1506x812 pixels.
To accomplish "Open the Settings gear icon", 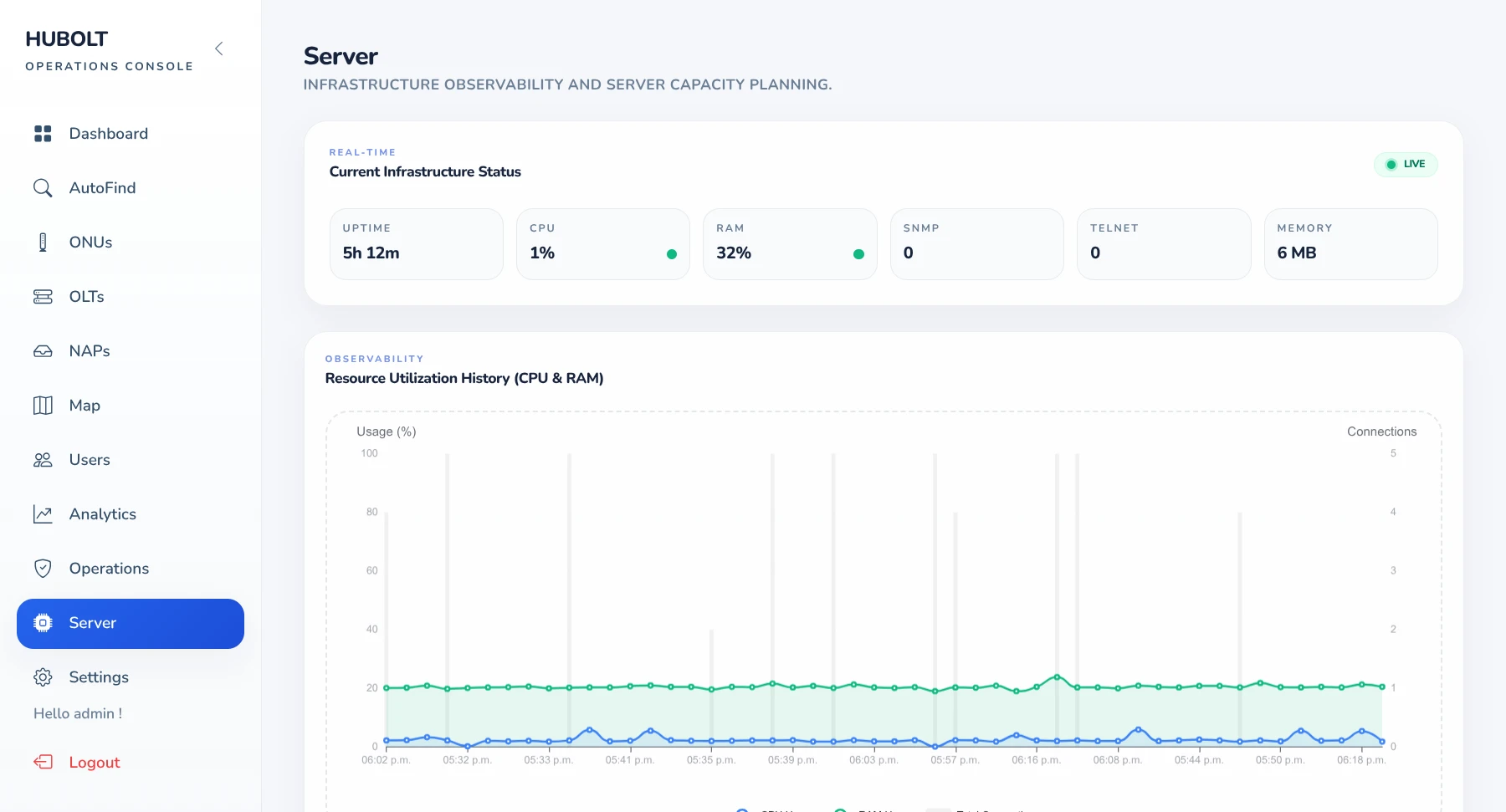I will [x=43, y=677].
